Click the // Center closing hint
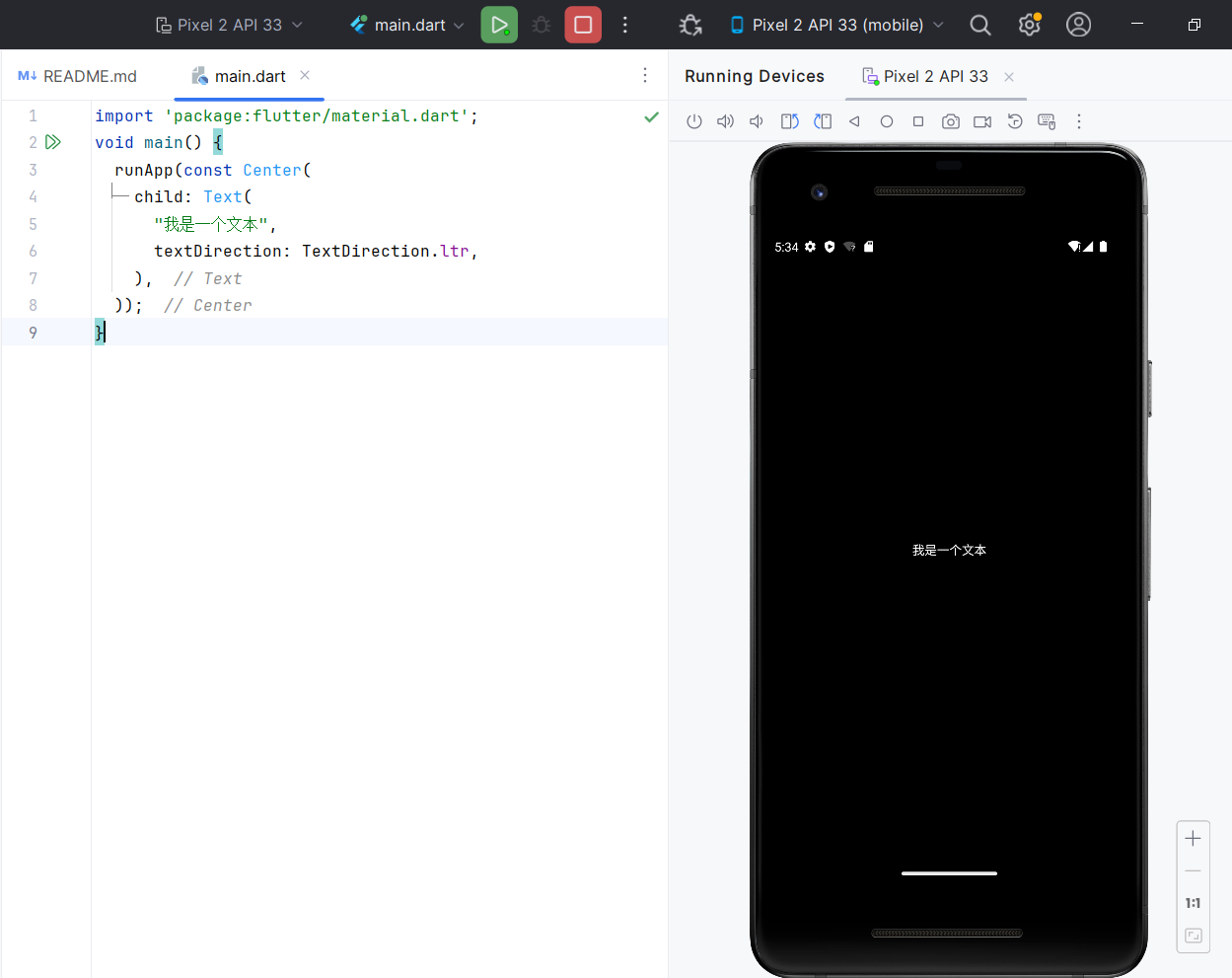Viewport: 1232px width, 978px height. (208, 305)
